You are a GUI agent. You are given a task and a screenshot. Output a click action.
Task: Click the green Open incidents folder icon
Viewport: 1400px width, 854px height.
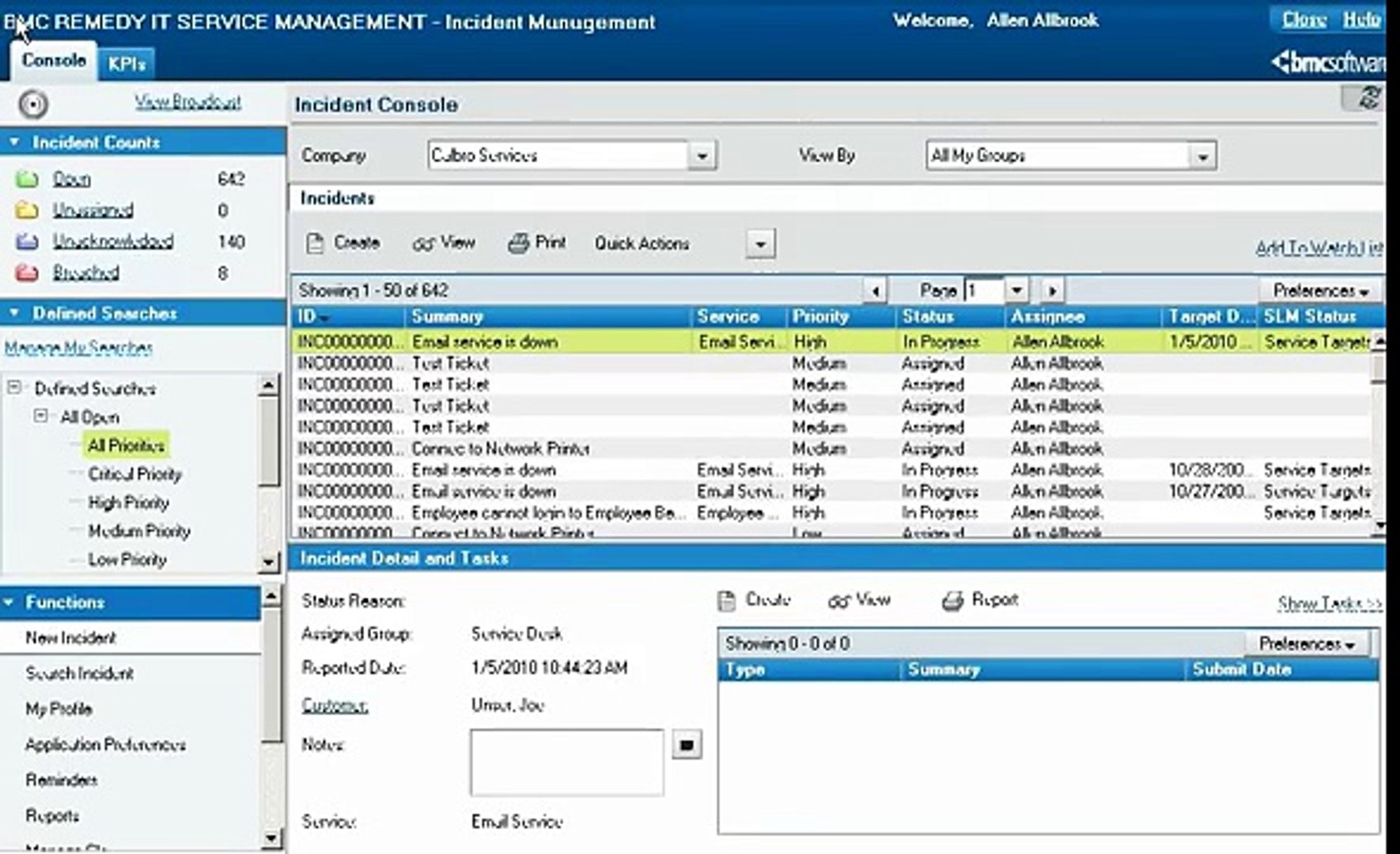pos(27,179)
